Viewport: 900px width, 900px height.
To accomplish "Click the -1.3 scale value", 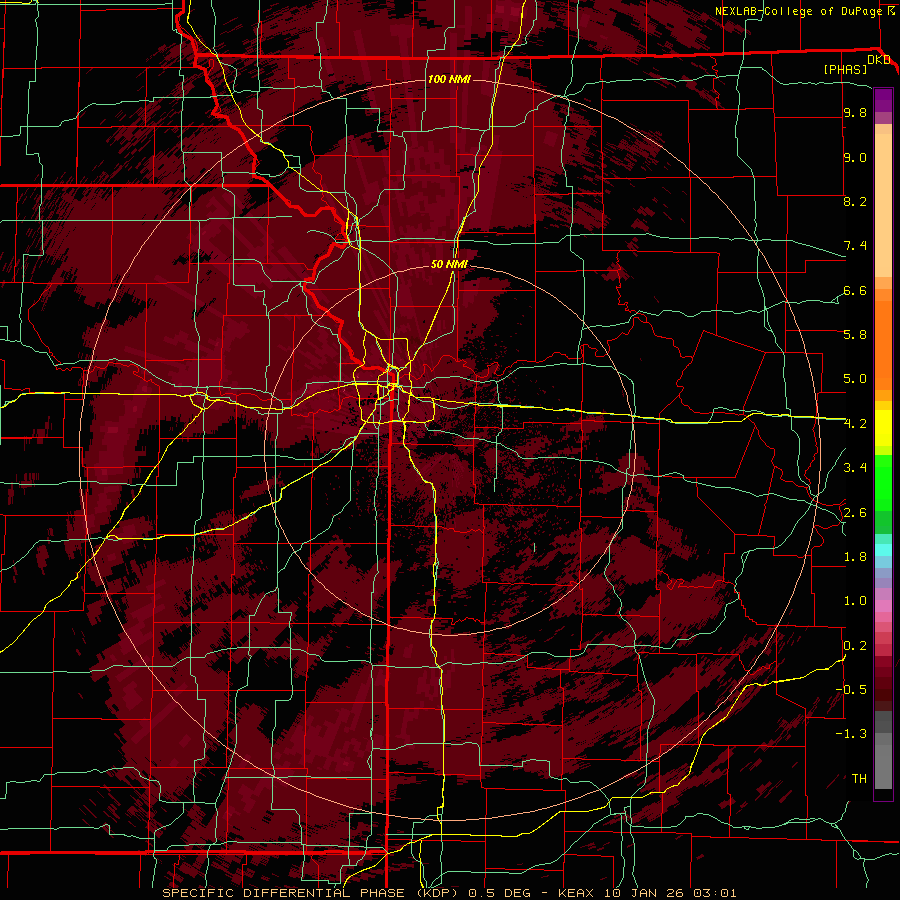I will point(851,734).
